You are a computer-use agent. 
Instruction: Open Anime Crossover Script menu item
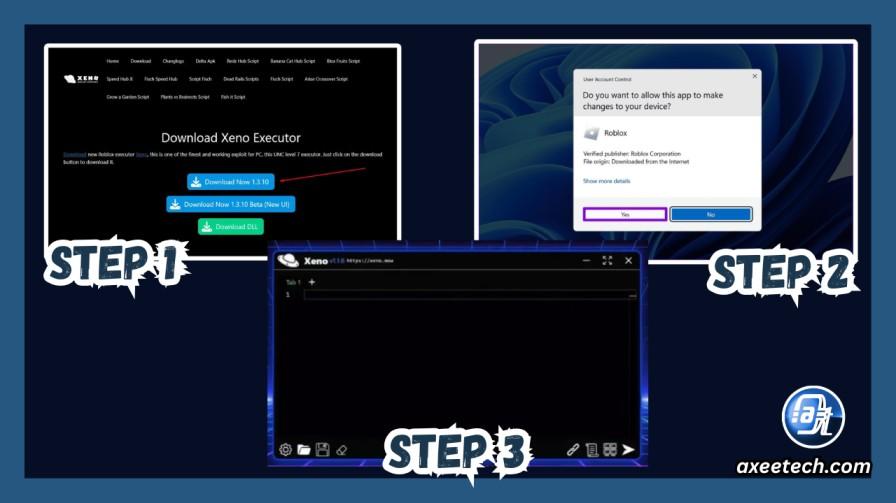pos(326,79)
